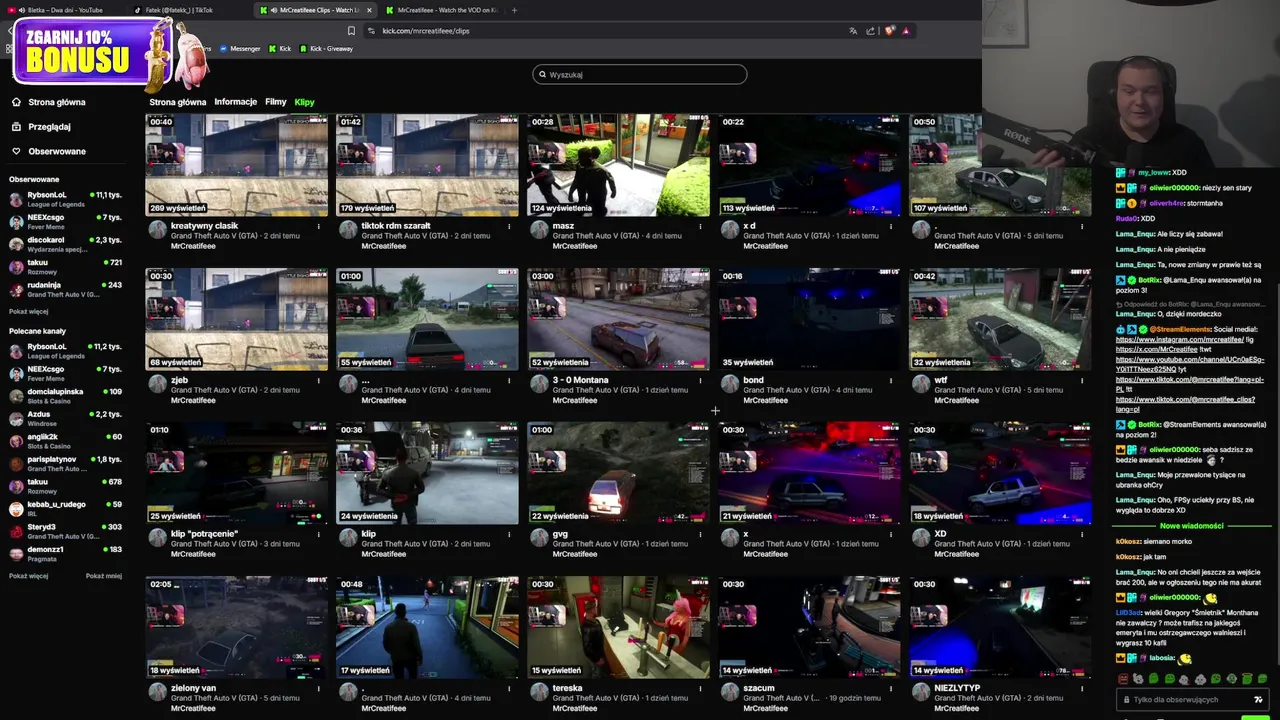The width and height of the screenshot is (1280, 720).
Task: Click chat username 'oliwier000000' asking about seba
Action: [x=1173, y=450]
